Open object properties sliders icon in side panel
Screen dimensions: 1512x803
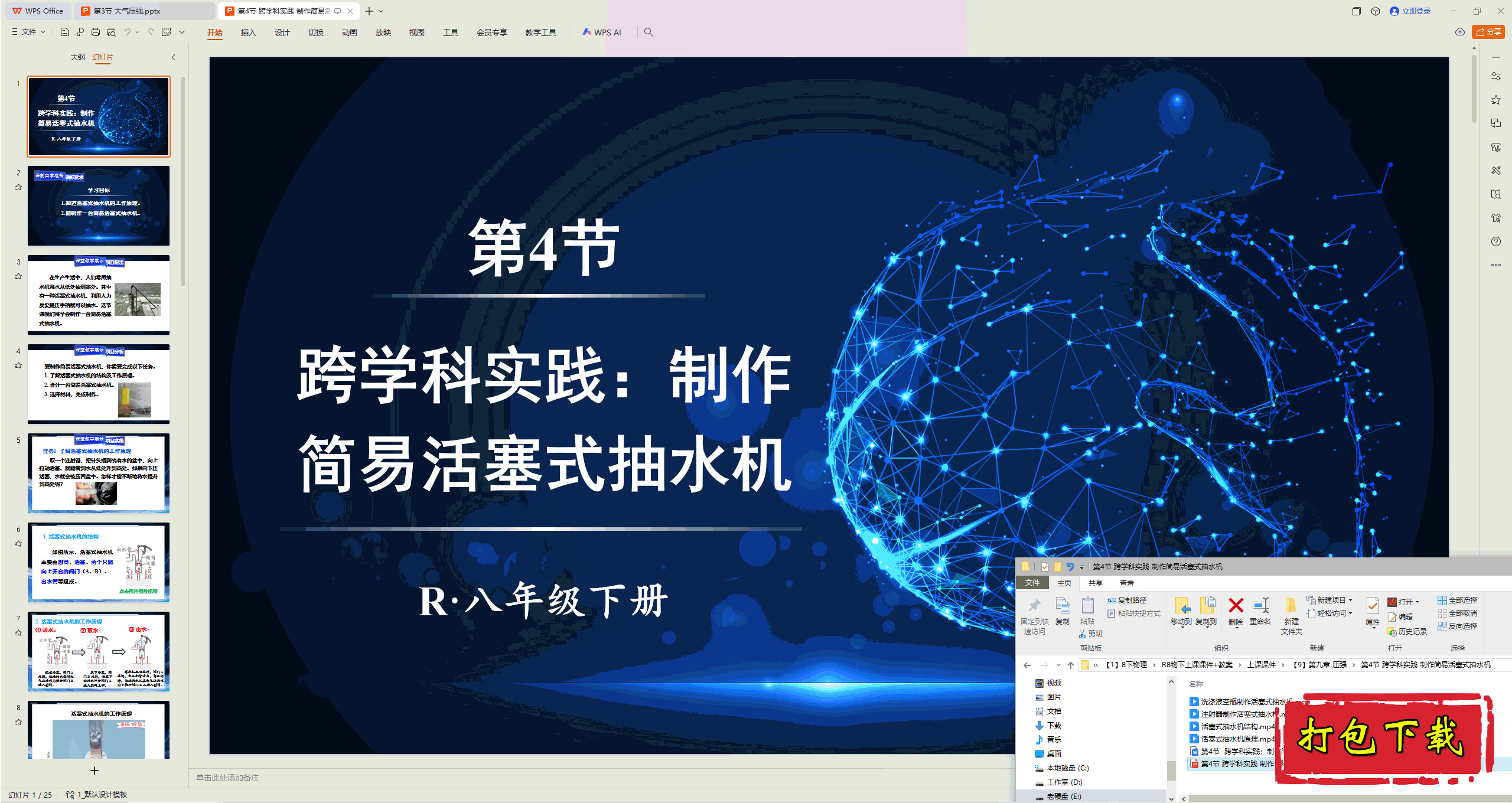[x=1496, y=76]
